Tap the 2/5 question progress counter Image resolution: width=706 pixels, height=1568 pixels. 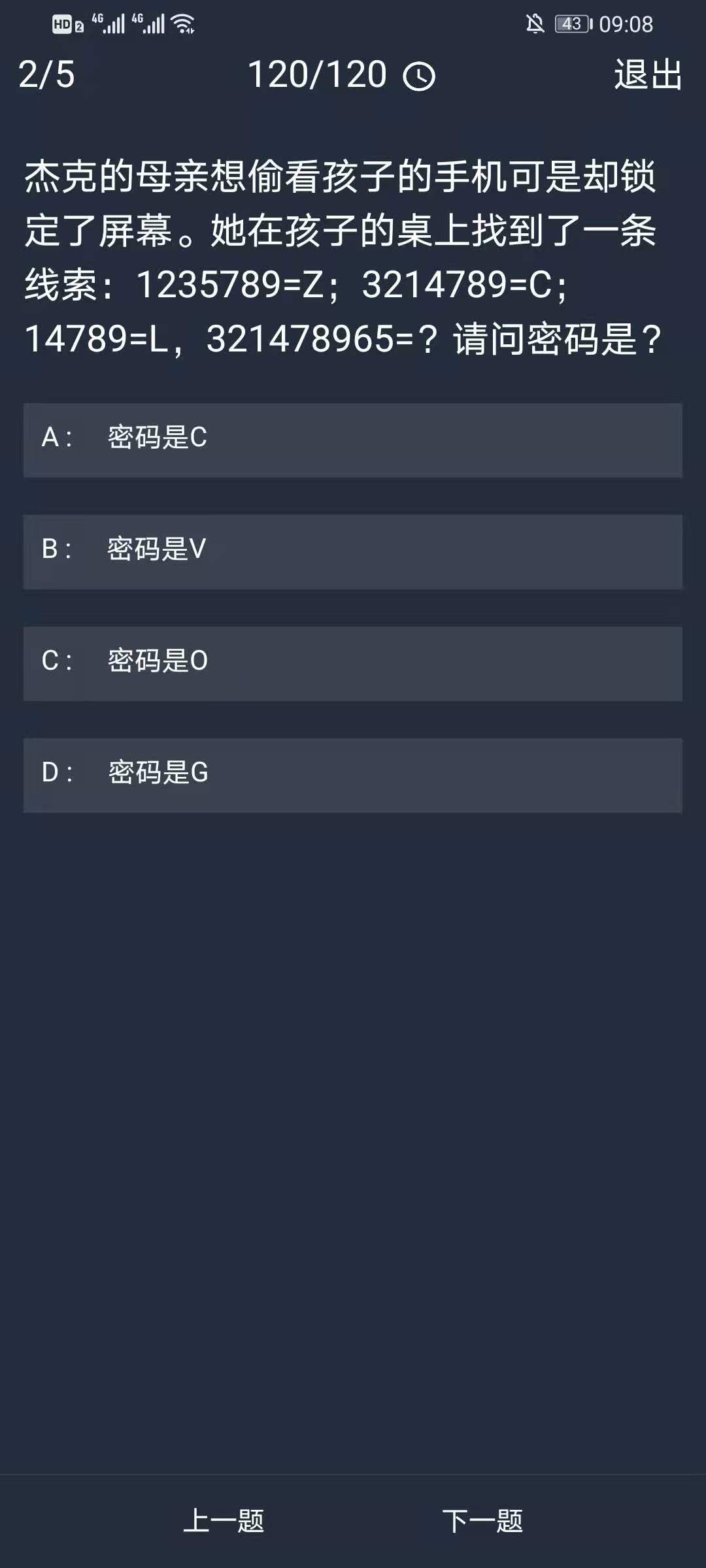coord(46,74)
